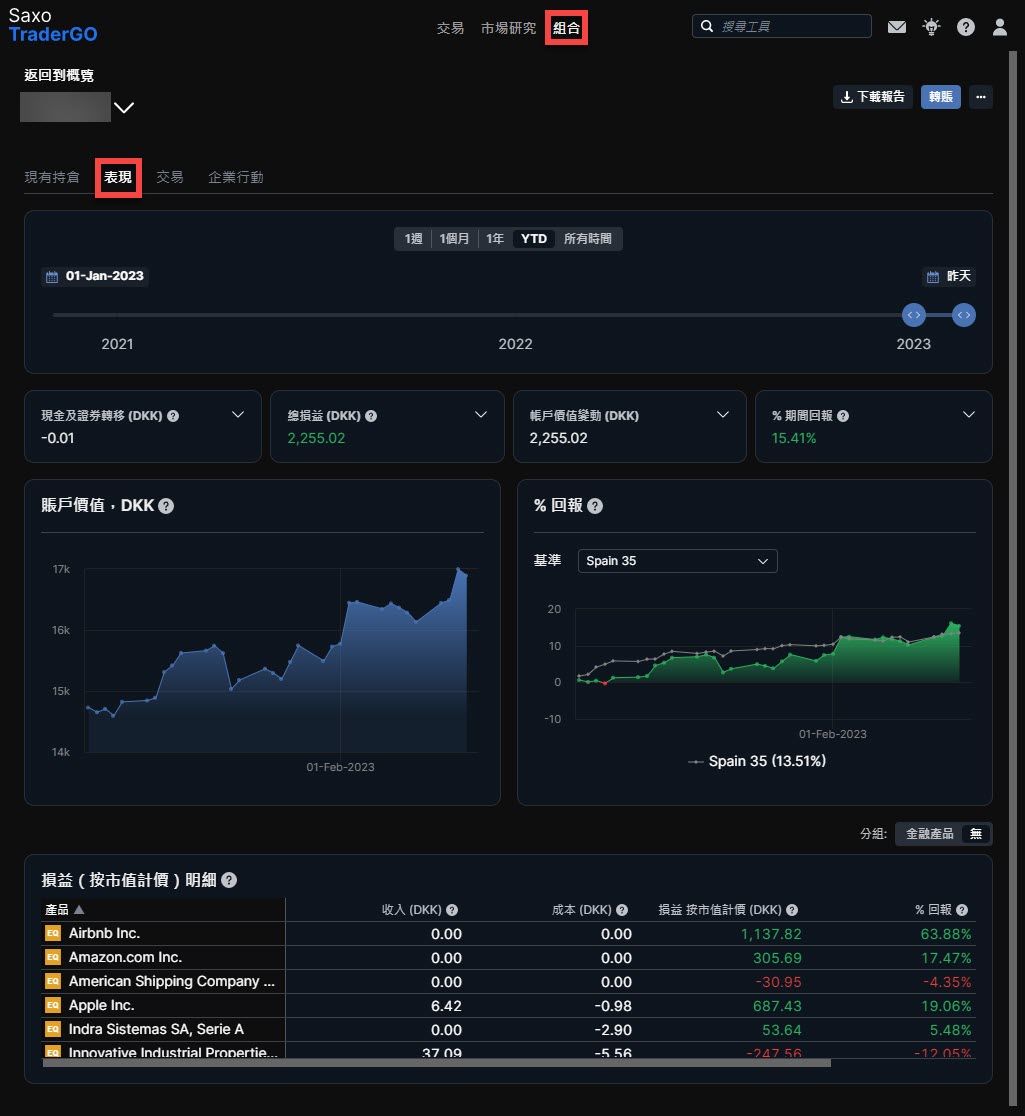Viewport: 1025px width, 1116px height.
Task: Click EQ icon for Indra Sistemas SA
Action: pos(53,1029)
